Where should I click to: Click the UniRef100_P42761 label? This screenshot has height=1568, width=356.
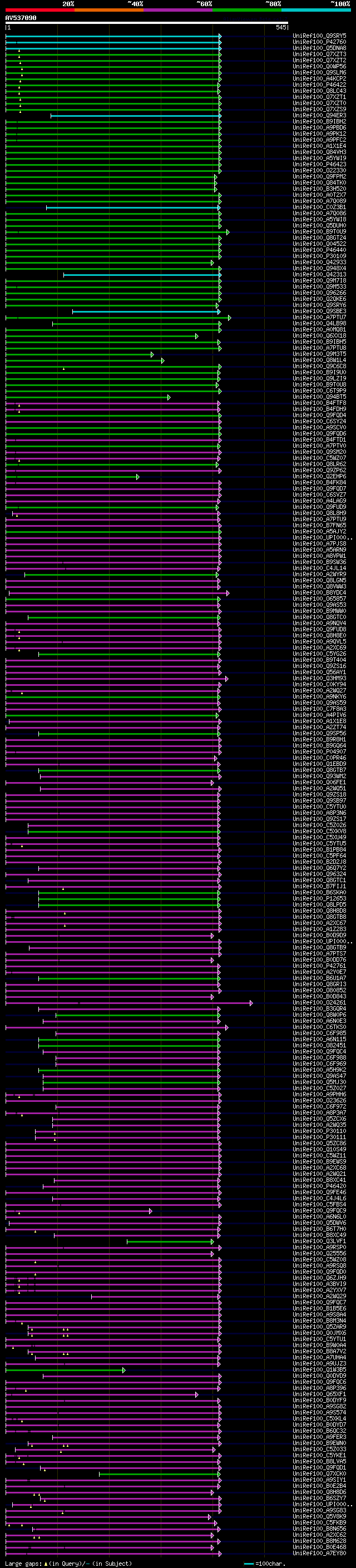pos(319,966)
